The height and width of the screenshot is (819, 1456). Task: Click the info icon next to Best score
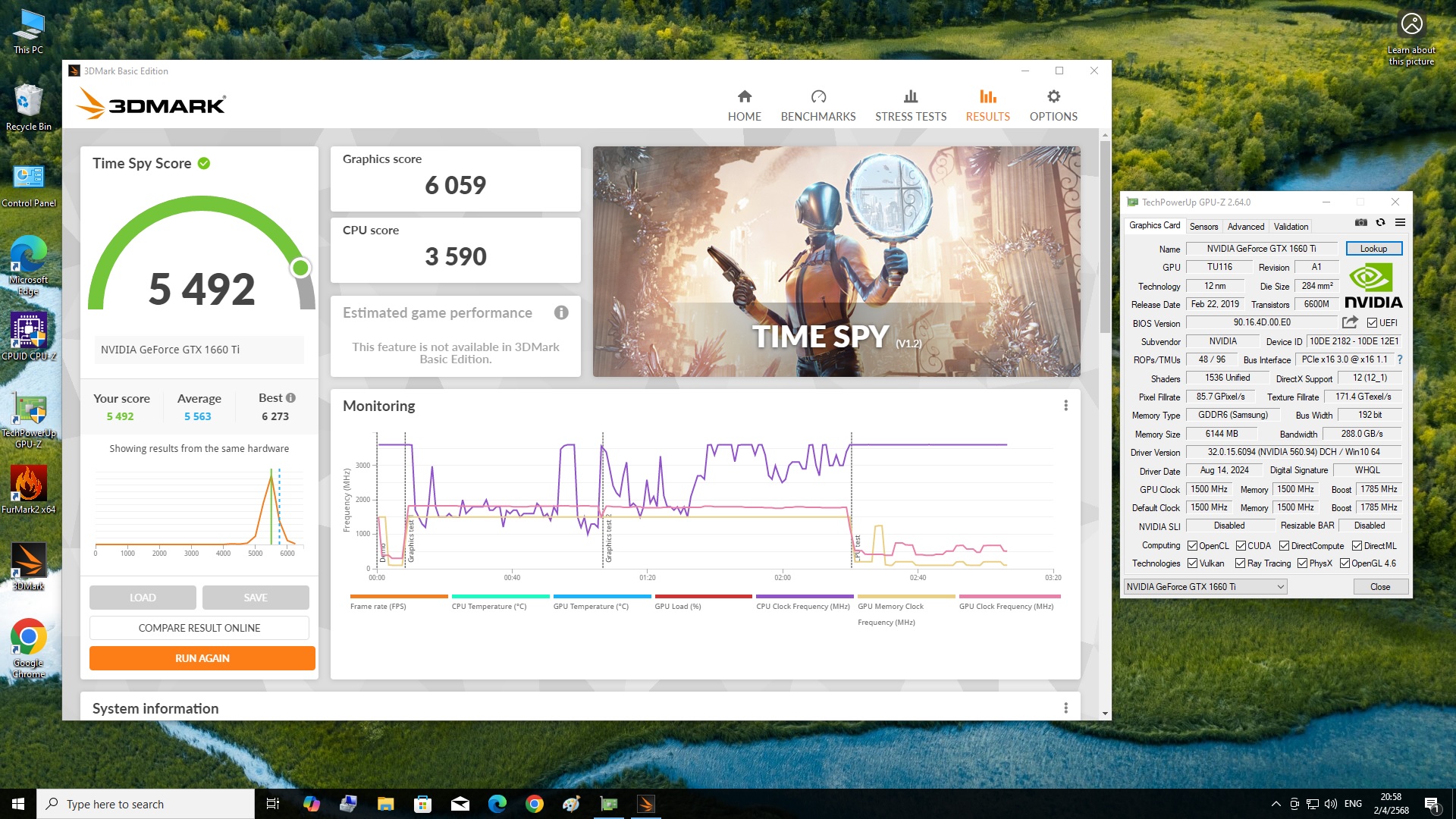291,397
